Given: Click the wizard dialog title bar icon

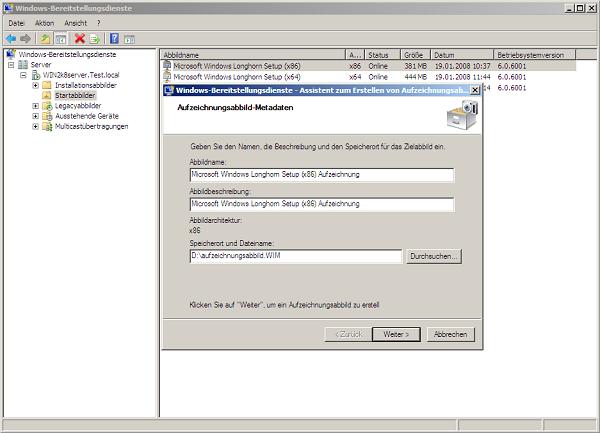Looking at the screenshot, I should pos(169,90).
